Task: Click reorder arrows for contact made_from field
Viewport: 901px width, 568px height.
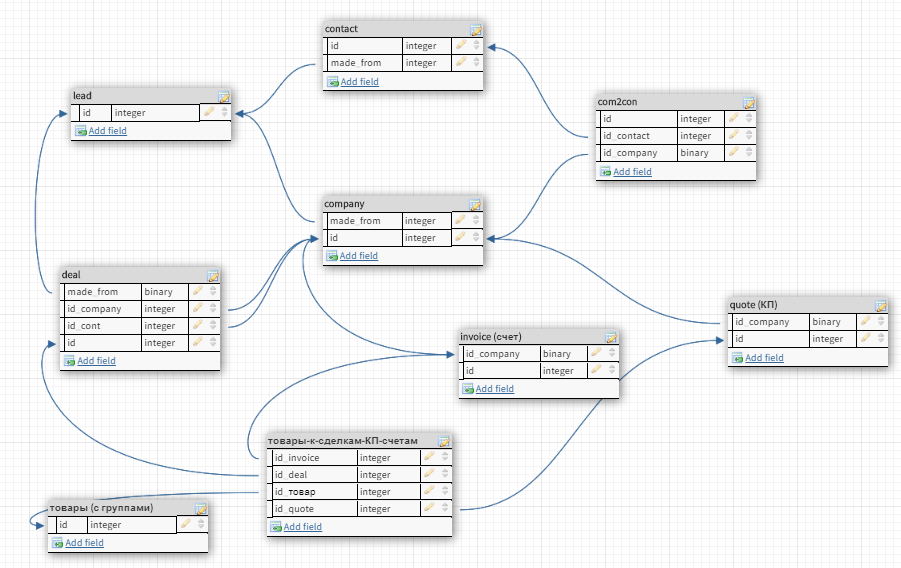Action: point(476,62)
